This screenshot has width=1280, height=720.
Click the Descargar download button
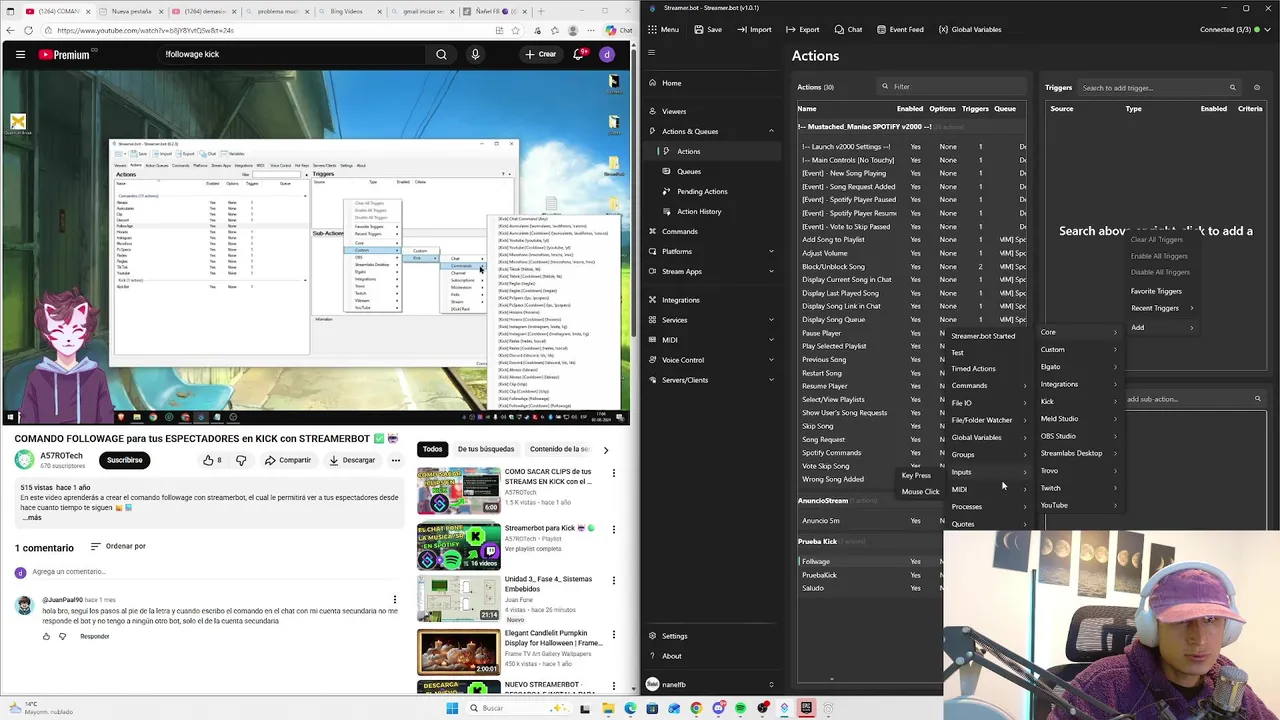(x=352, y=460)
